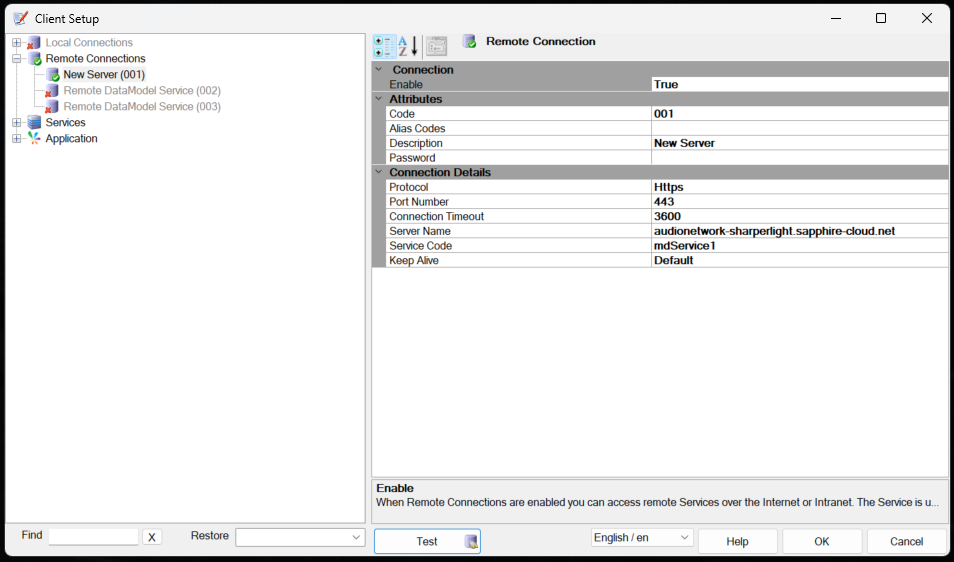Select New Server (001) tree item

click(x=104, y=75)
